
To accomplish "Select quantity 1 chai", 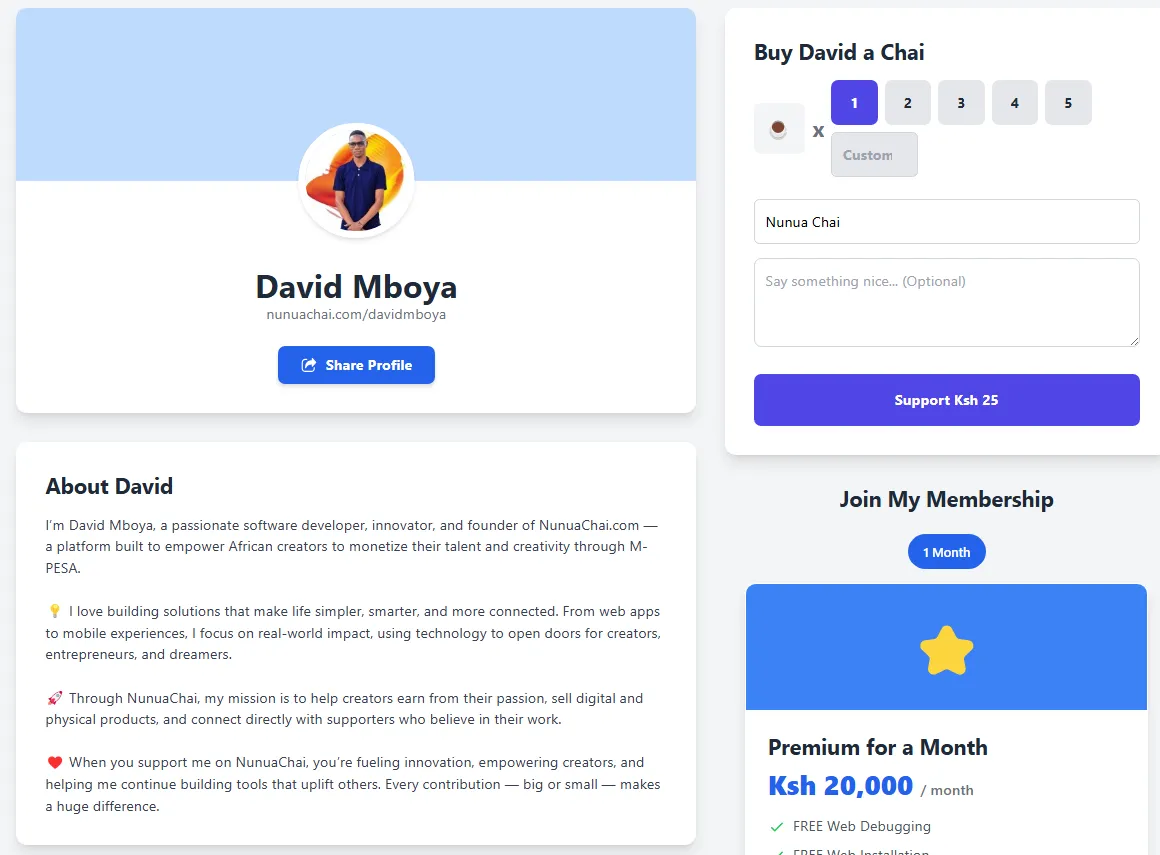I will tap(854, 103).
